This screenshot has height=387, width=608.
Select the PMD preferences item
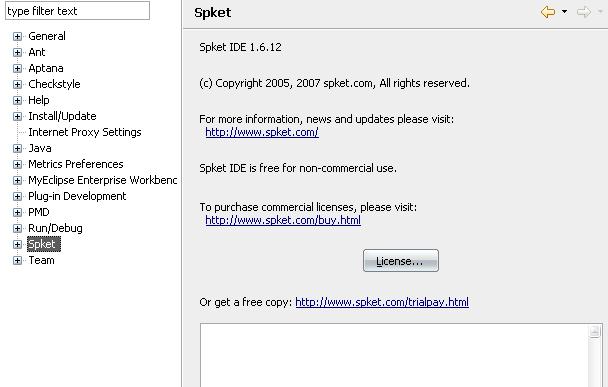[x=39, y=212]
